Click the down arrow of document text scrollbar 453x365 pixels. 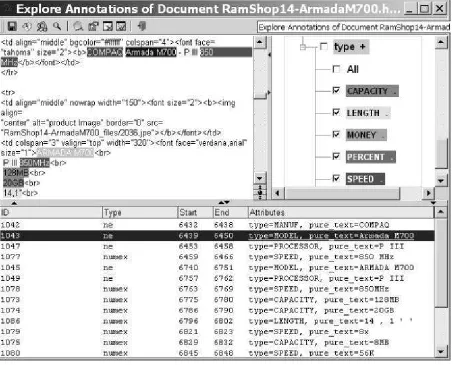260,178
